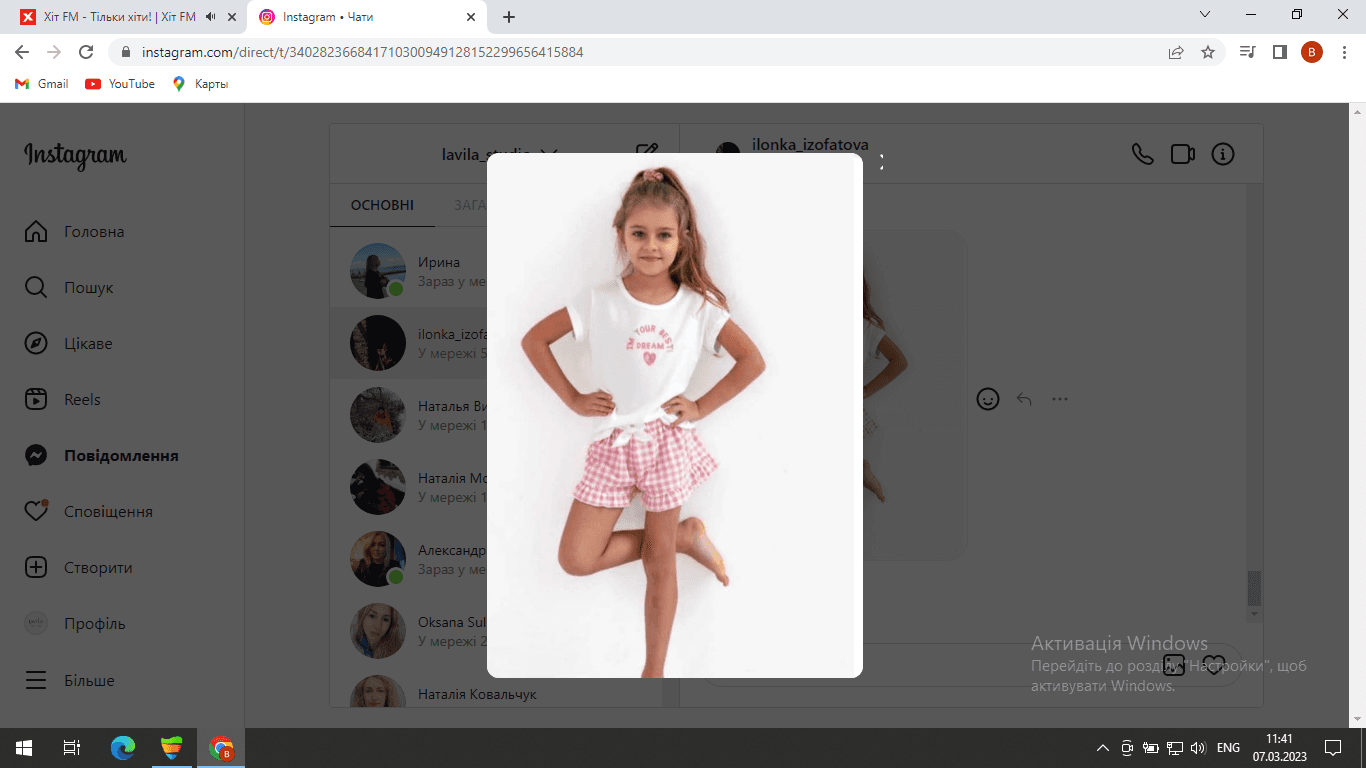Bookmark this page with star icon

1208,52
